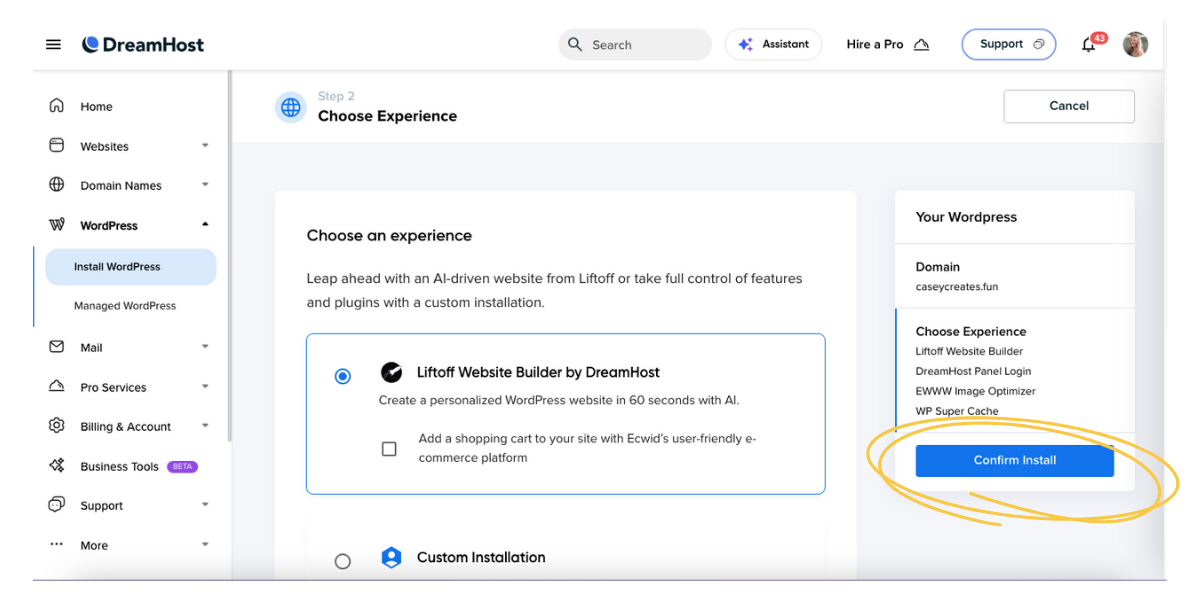Click Liftoff Website Builder summary text
This screenshot has width=1200, height=600.
click(969, 352)
